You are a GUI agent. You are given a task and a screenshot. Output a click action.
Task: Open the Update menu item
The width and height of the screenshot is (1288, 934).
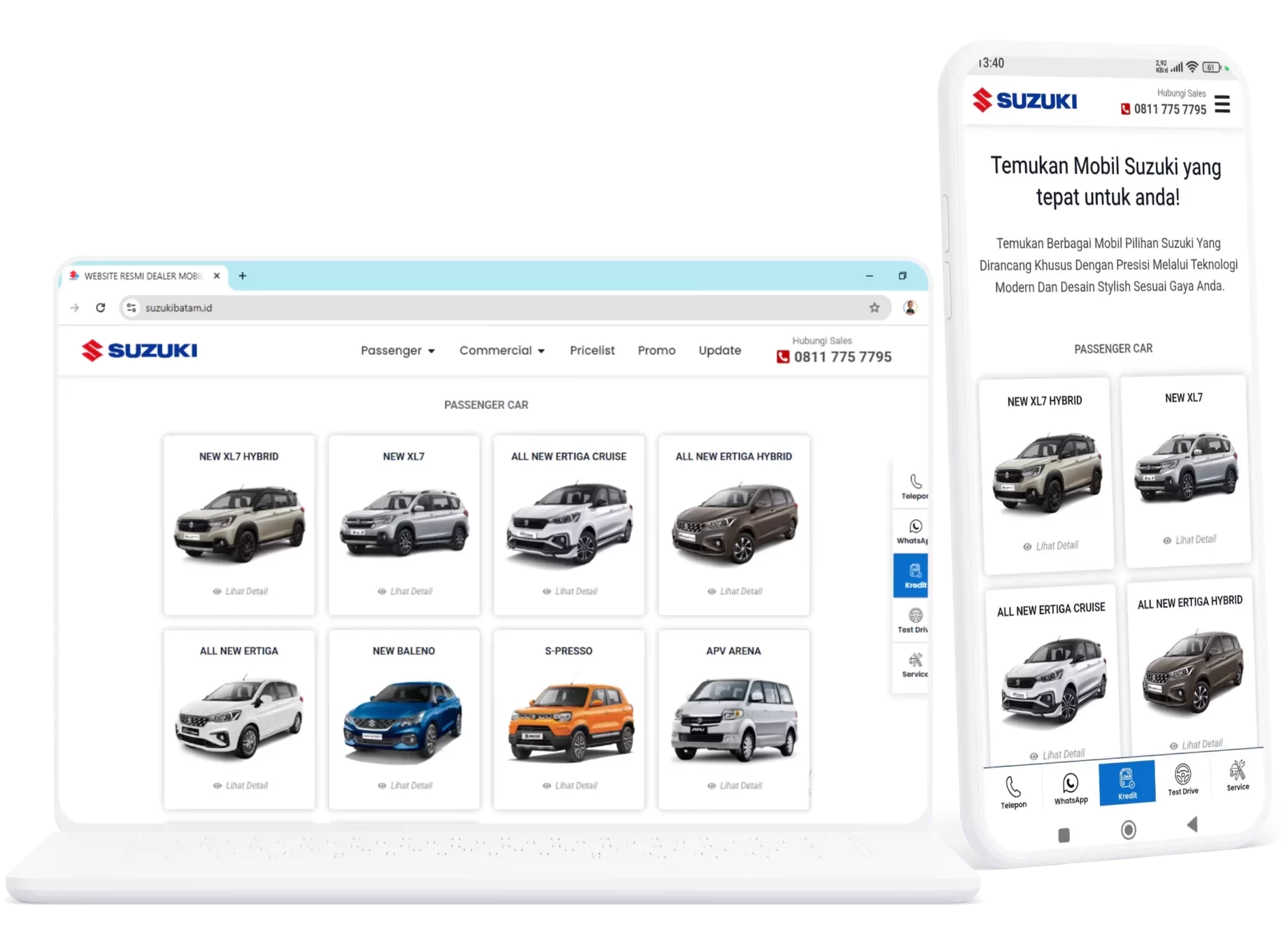pos(720,350)
